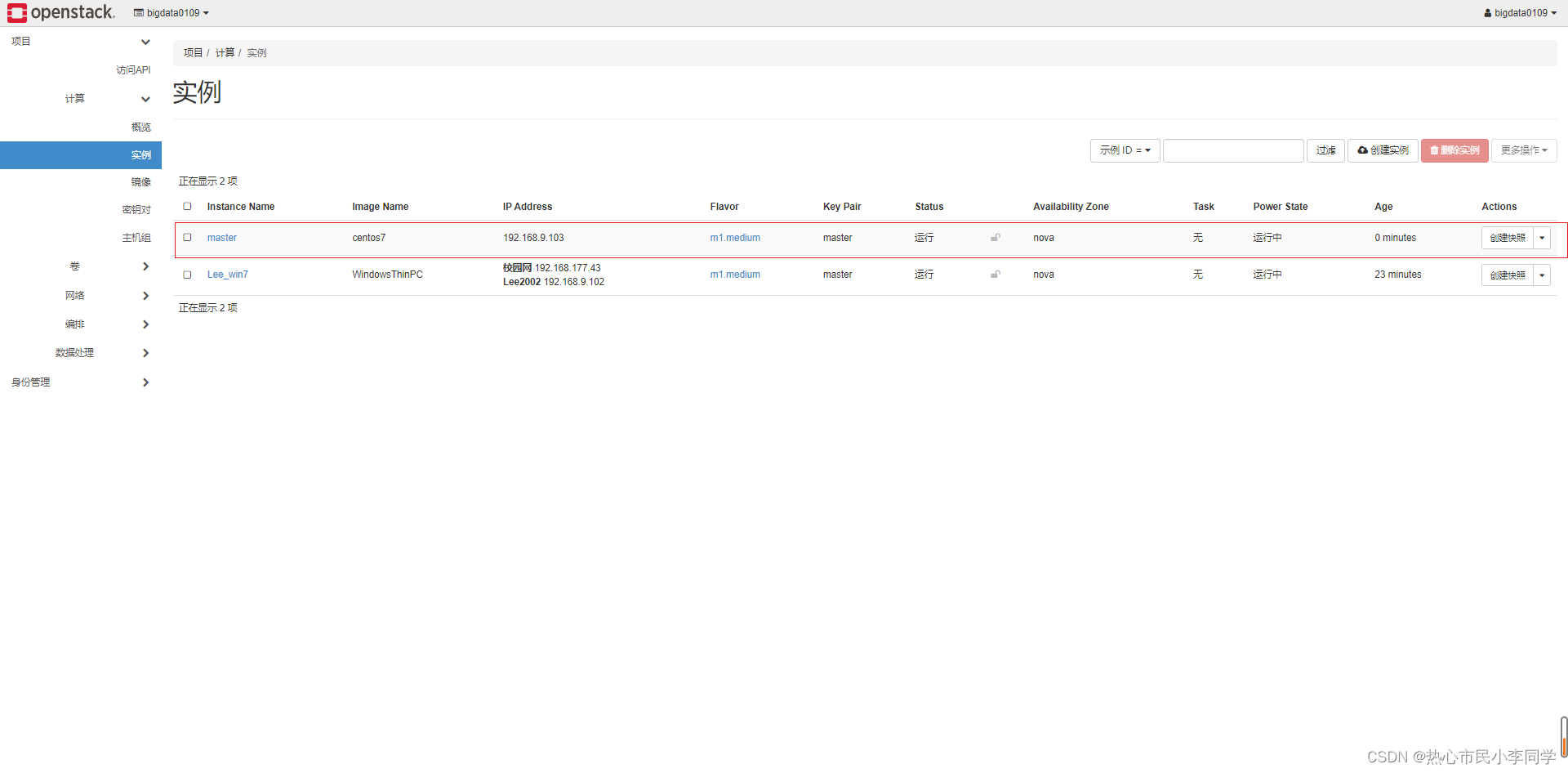The height and width of the screenshot is (773, 1568).
Task: Click the Availability Zone column header
Action: pos(1071,207)
